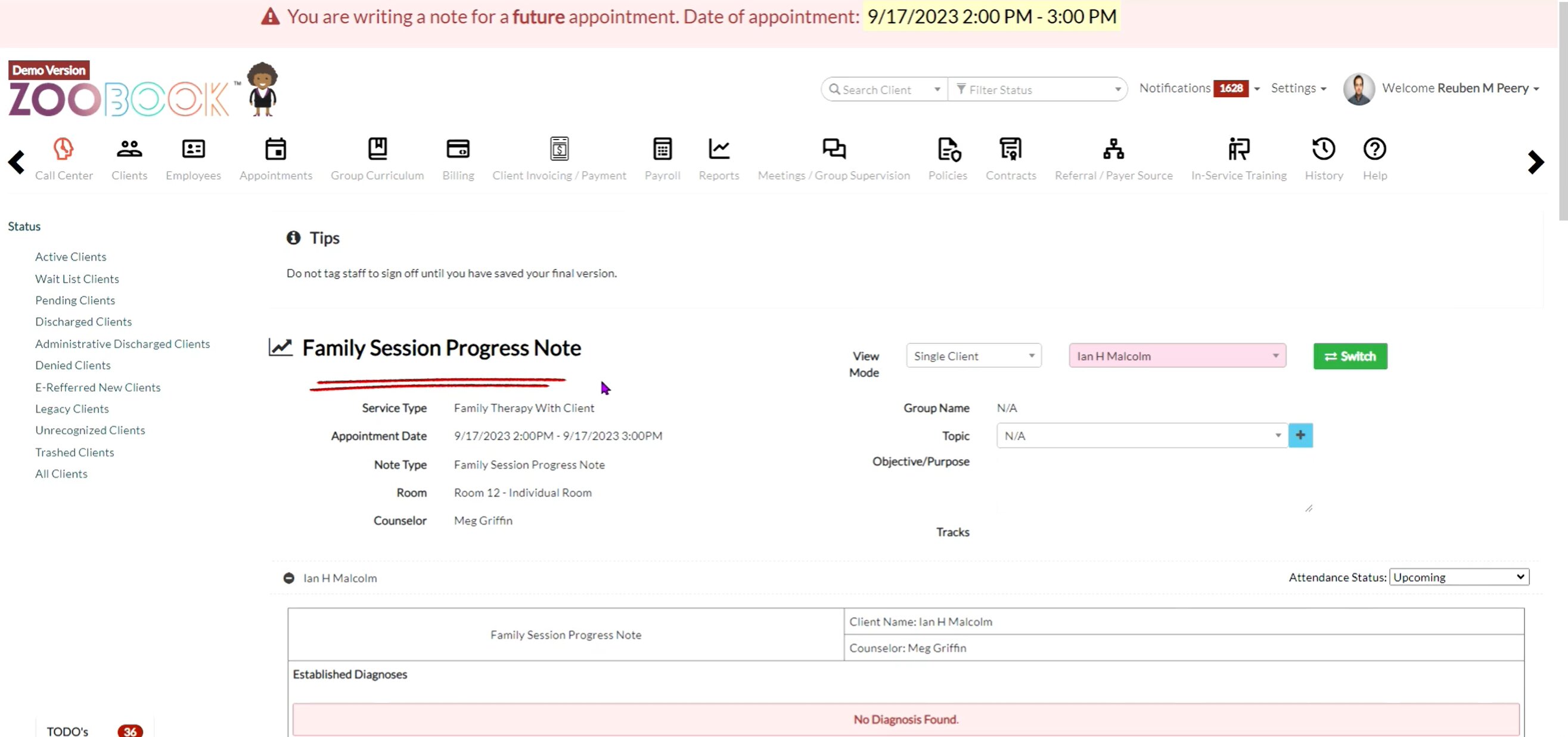Viewport: 1568px width, 737px height.
Task: Click the green Switch button
Action: click(x=1349, y=357)
